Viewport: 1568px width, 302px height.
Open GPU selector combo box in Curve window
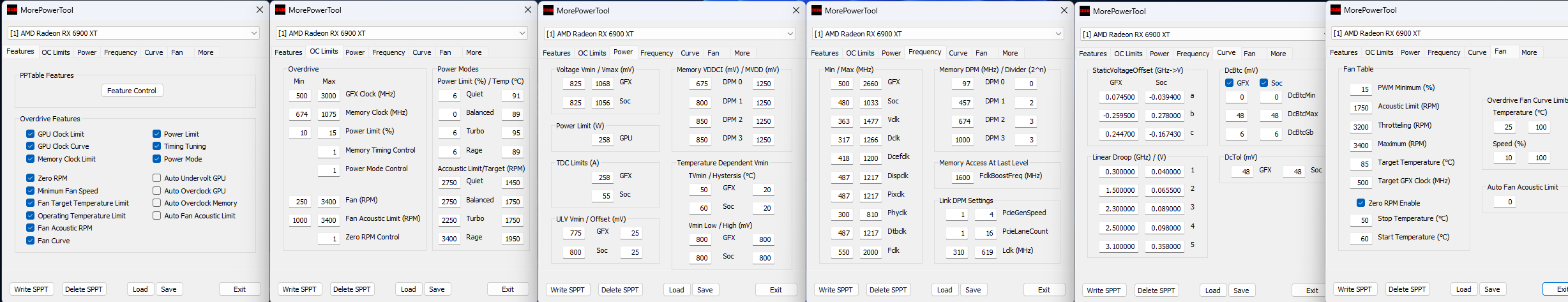pos(1202,34)
